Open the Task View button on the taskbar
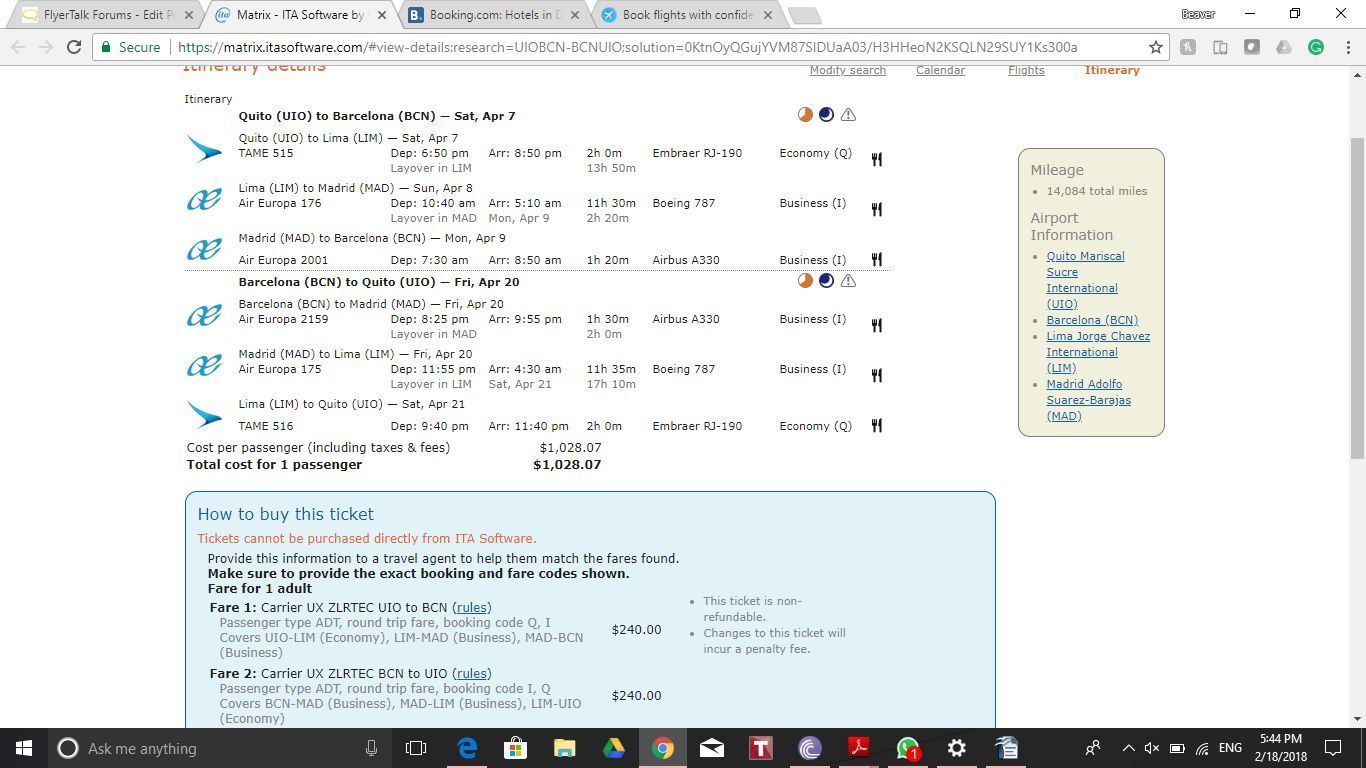The height and width of the screenshot is (768, 1366). pyautogui.click(x=416, y=748)
